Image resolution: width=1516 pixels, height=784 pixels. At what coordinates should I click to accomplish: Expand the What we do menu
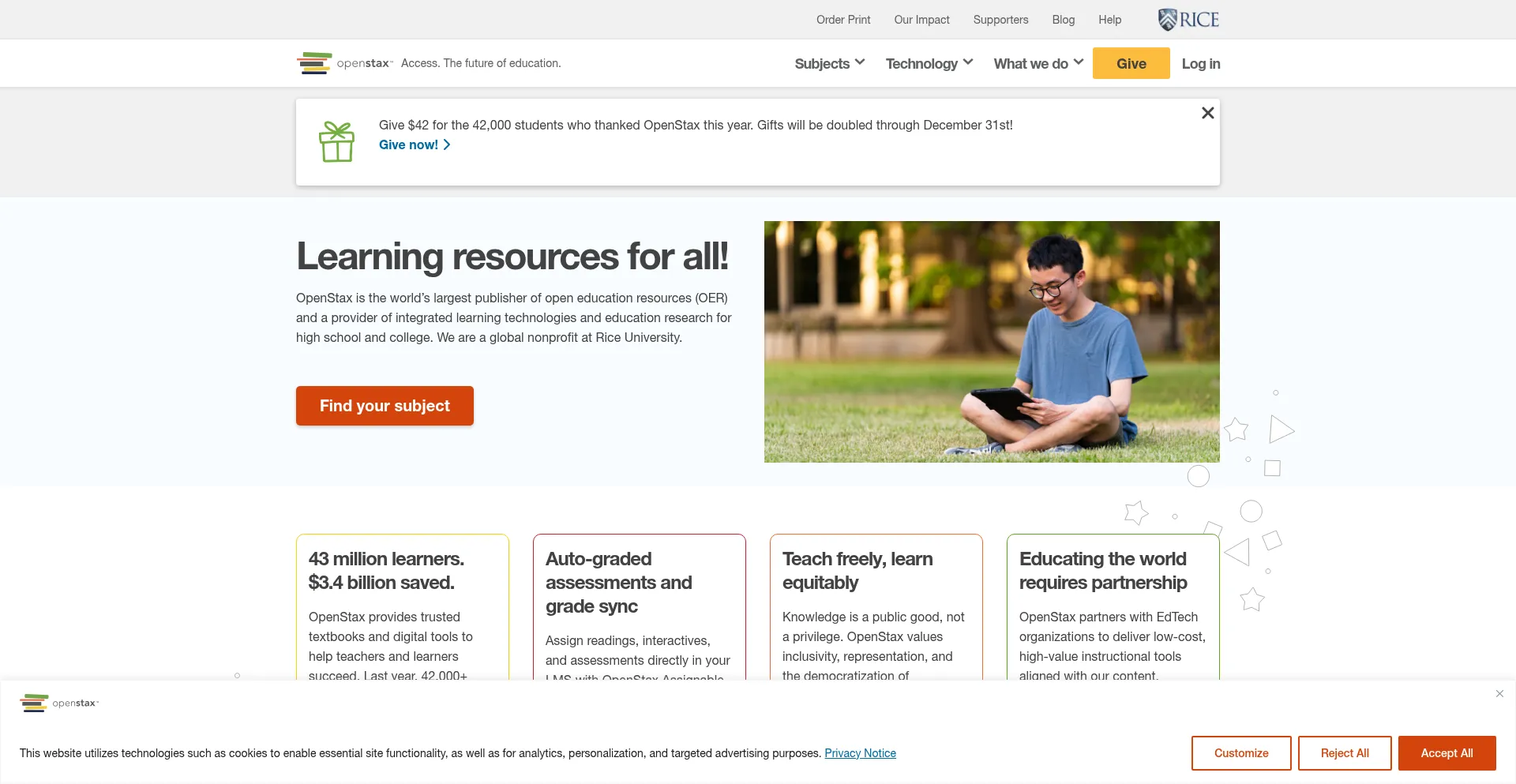(x=1038, y=63)
